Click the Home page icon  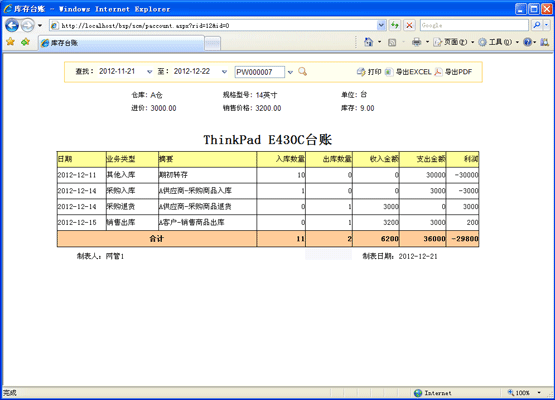click(368, 42)
